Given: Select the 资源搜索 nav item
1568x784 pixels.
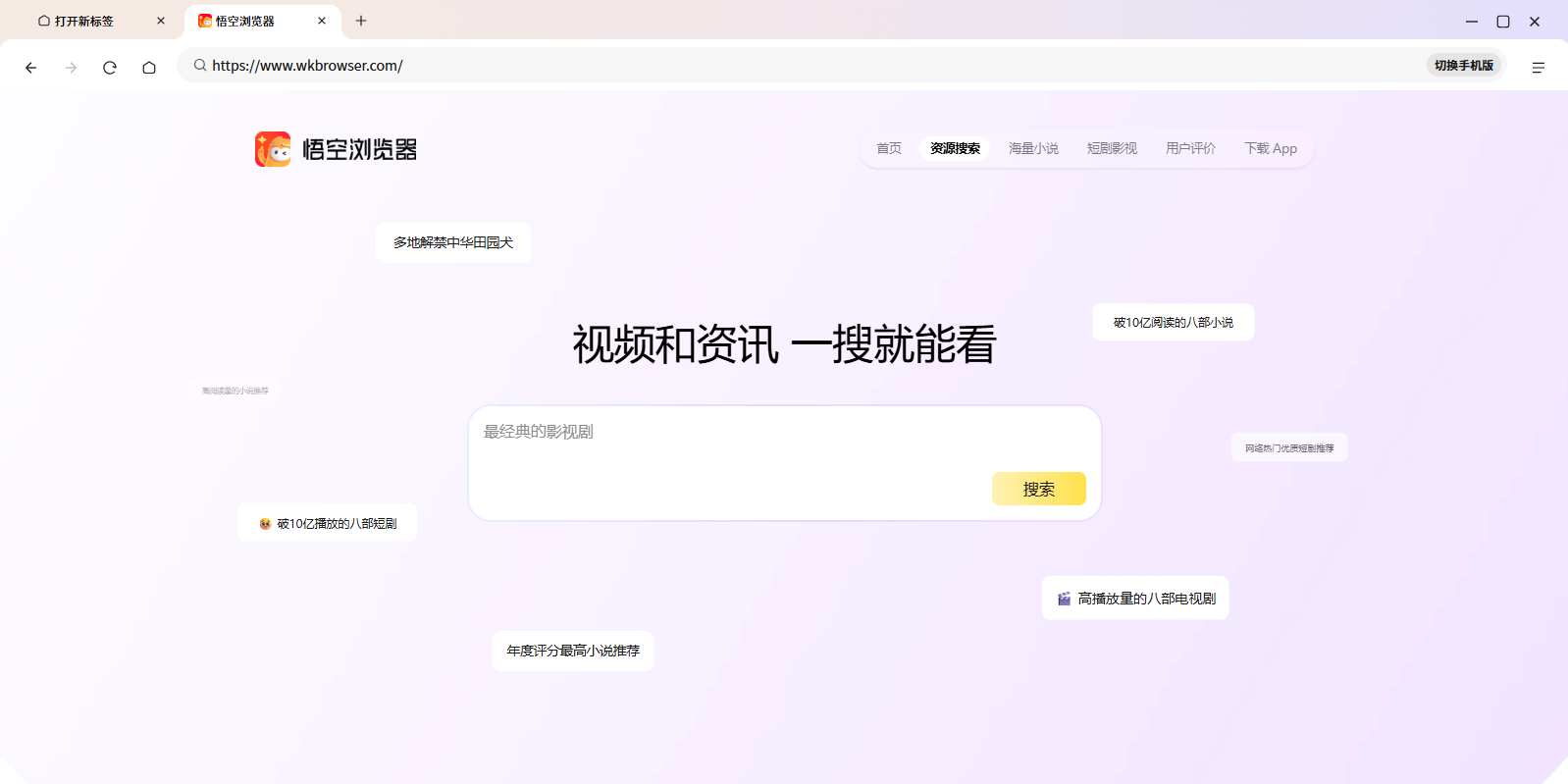Looking at the screenshot, I should pos(955,148).
